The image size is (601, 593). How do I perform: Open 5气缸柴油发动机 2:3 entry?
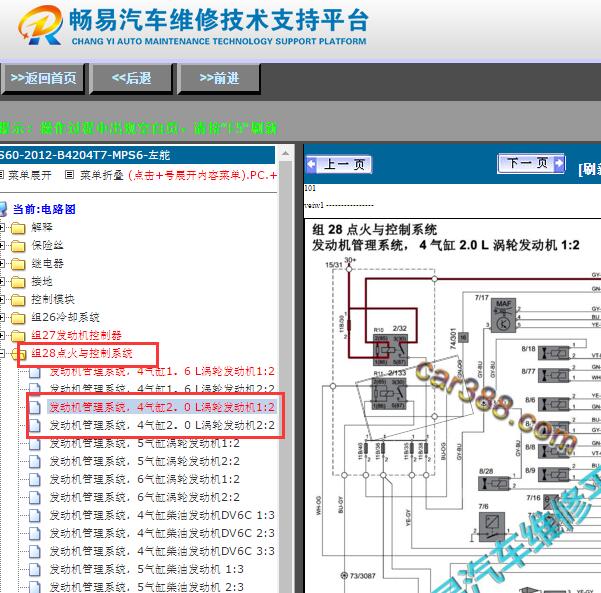(147, 587)
